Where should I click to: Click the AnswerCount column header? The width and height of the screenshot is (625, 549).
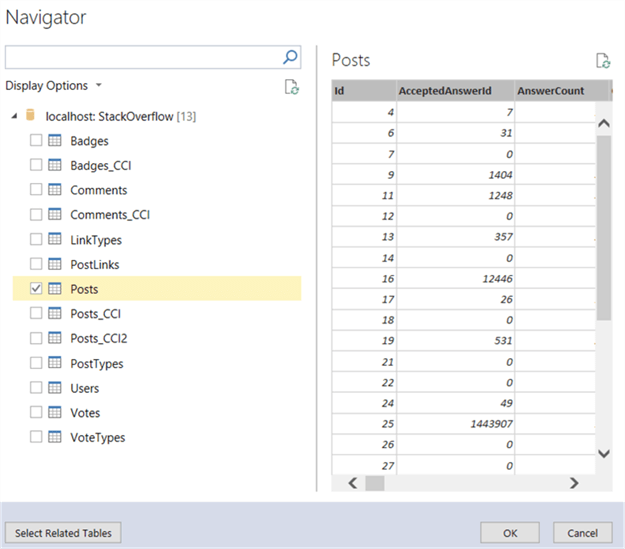[x=561, y=91]
